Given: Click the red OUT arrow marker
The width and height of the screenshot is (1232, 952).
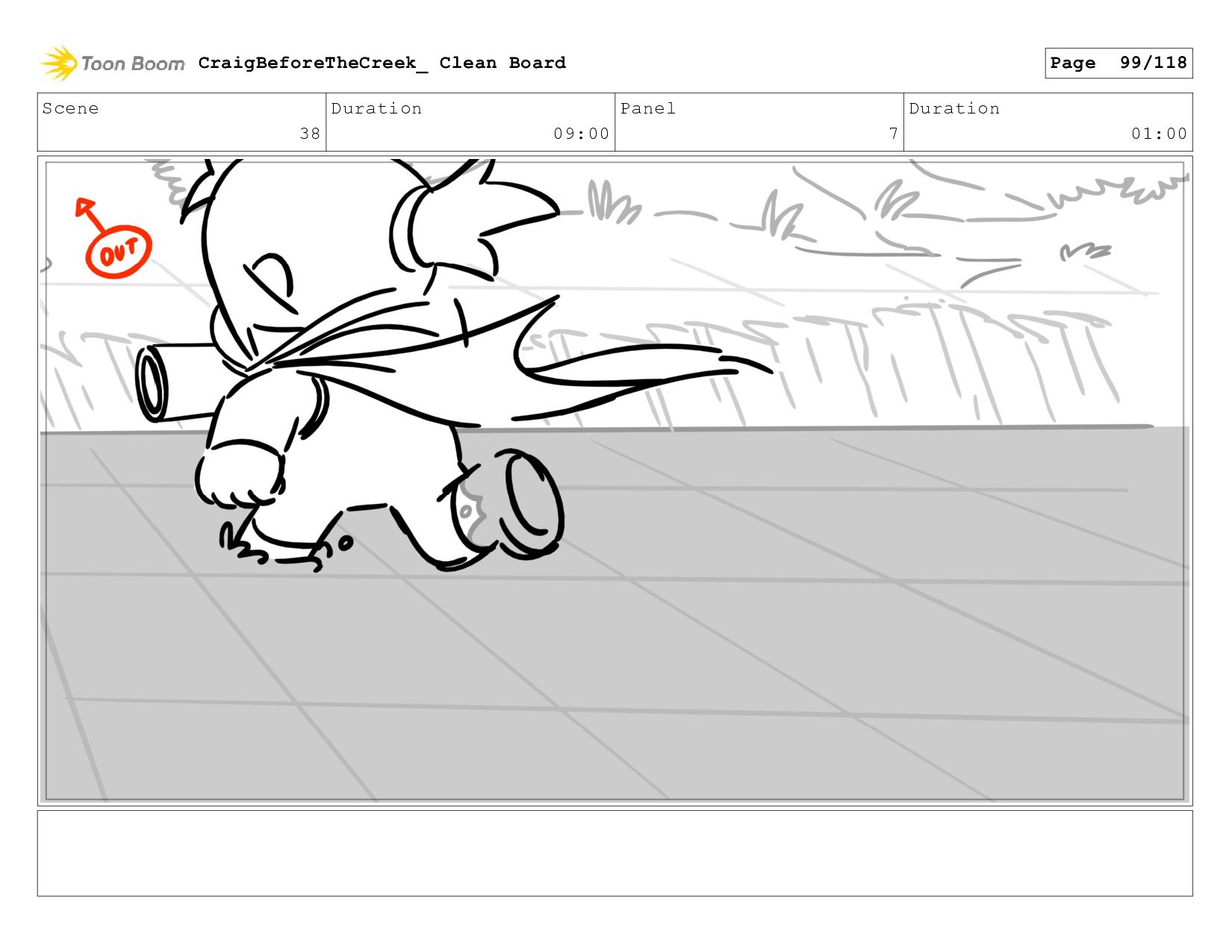Looking at the screenshot, I should coord(113,239).
